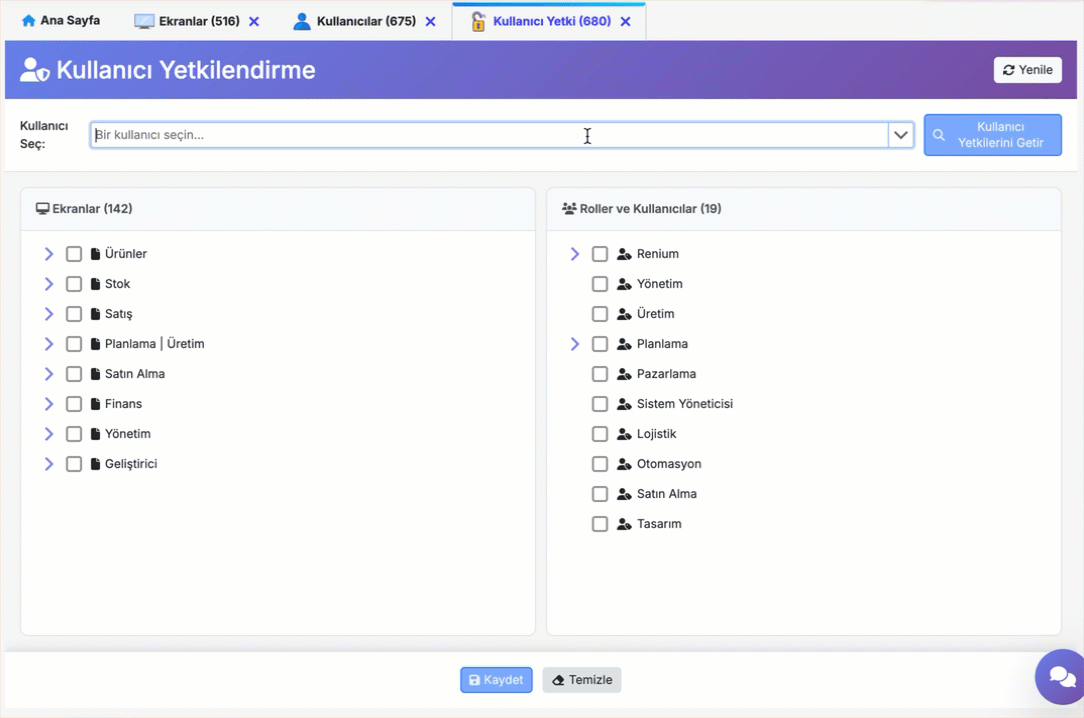The width and height of the screenshot is (1084, 718).
Task: Close the Ekranlar (516) tab
Action: point(254,21)
